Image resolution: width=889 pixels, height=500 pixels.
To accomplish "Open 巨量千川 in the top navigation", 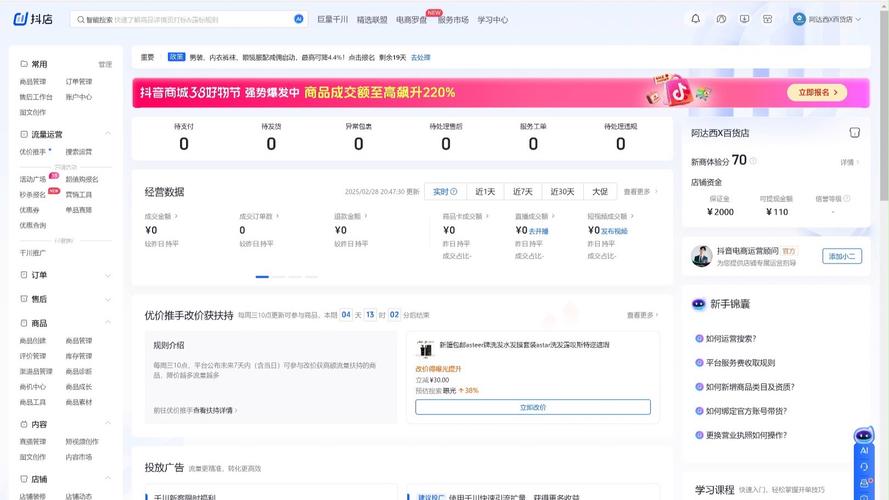I will click(332, 19).
